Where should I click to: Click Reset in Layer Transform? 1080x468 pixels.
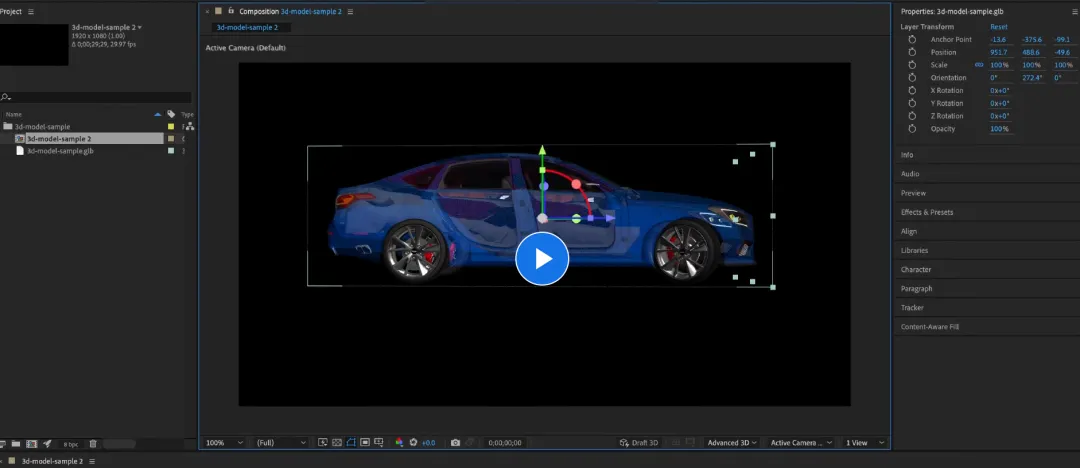[x=999, y=27]
